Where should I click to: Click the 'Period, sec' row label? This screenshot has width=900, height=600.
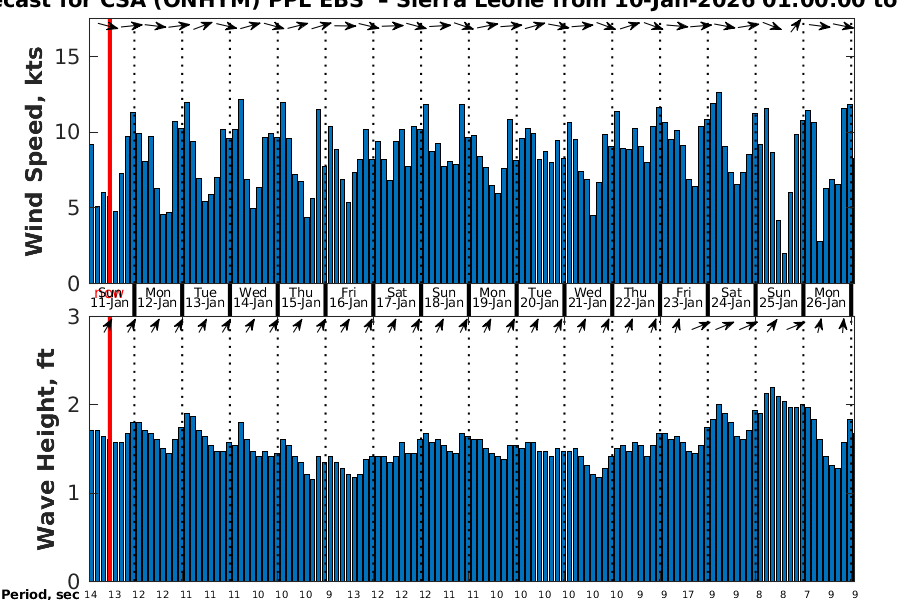click(40, 594)
